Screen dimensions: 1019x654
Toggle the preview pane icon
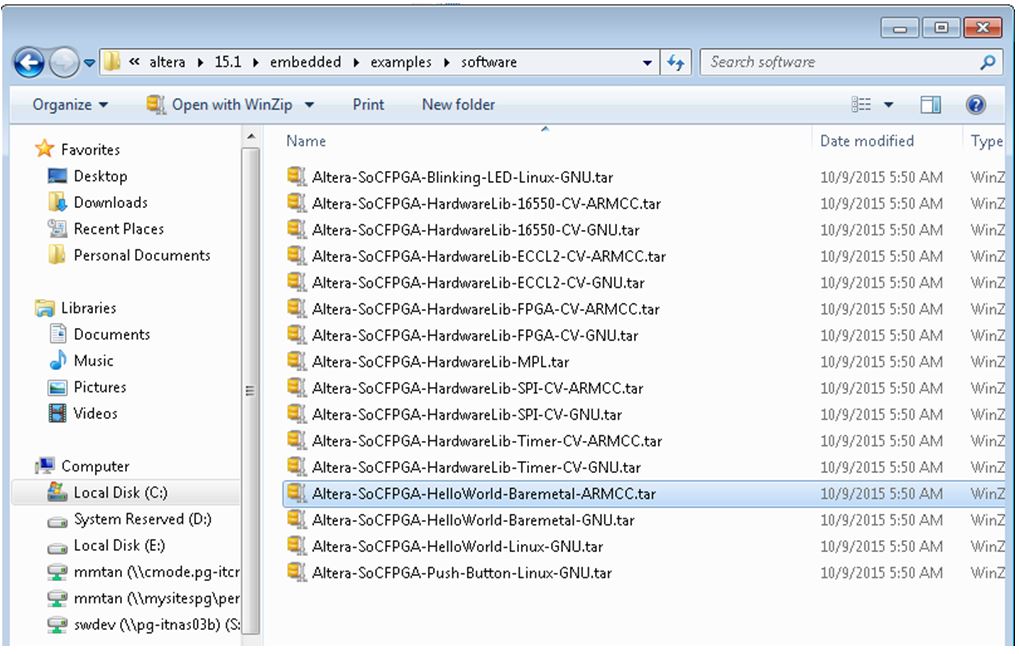(930, 105)
